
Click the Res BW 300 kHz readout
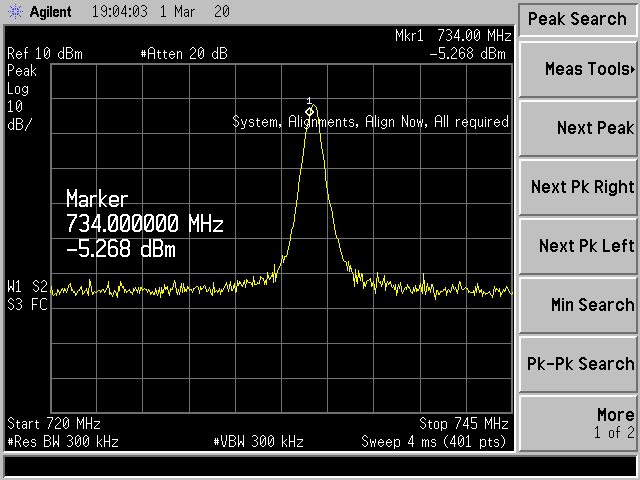pyautogui.click(x=55, y=441)
